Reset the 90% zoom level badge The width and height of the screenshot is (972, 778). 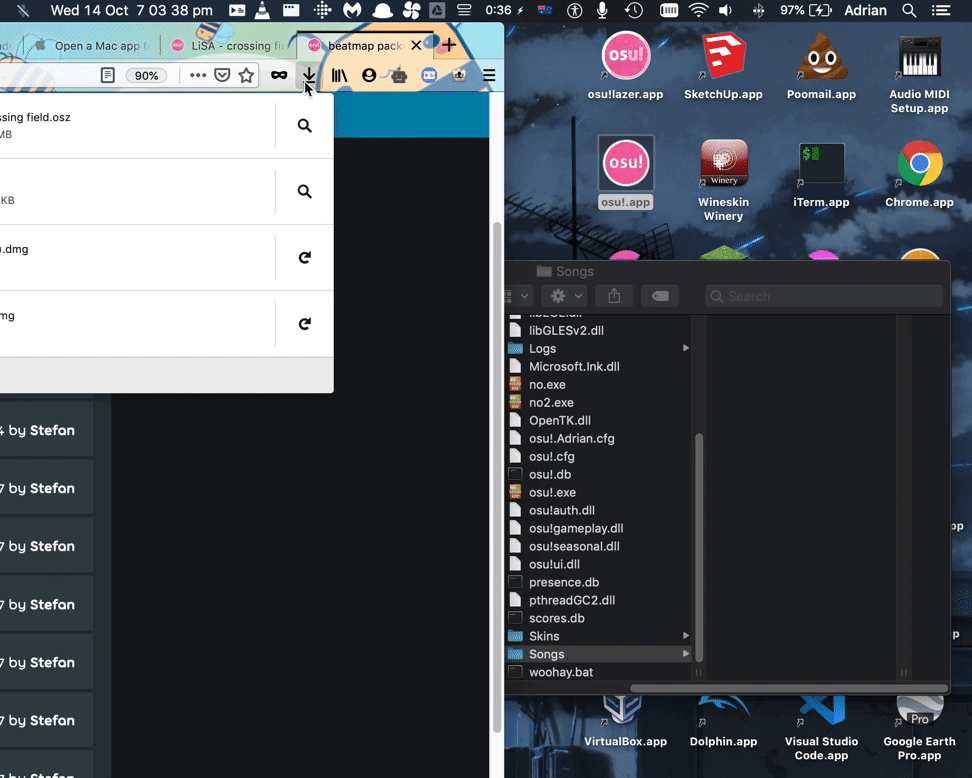[146, 76]
